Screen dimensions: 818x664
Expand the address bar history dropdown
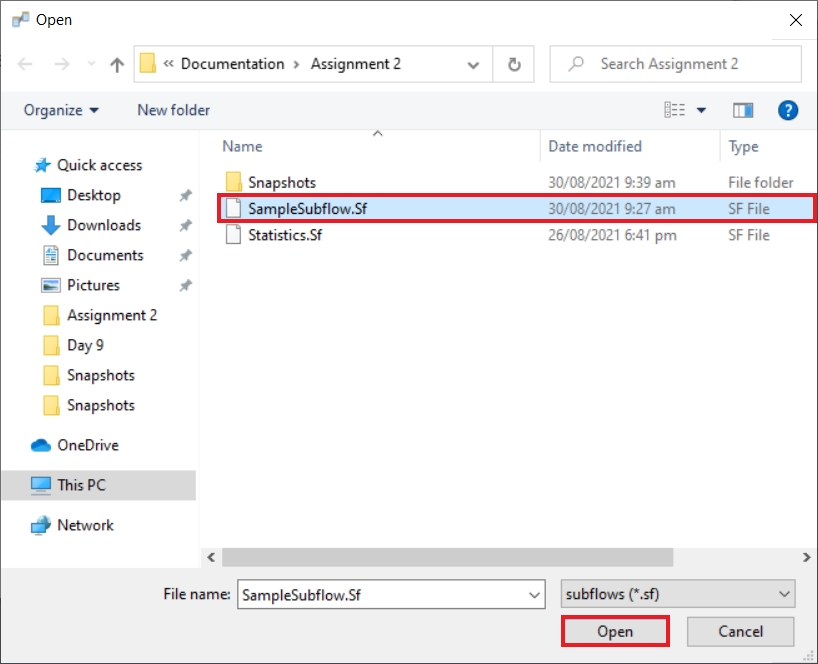[473, 64]
